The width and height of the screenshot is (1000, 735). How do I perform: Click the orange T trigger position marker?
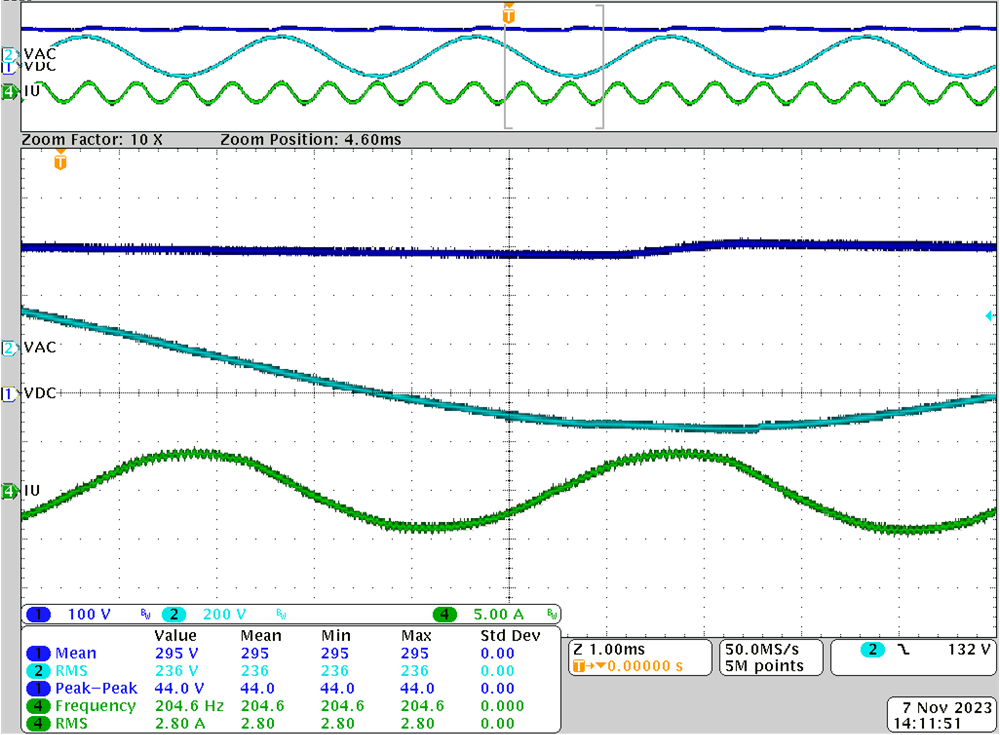507,16
